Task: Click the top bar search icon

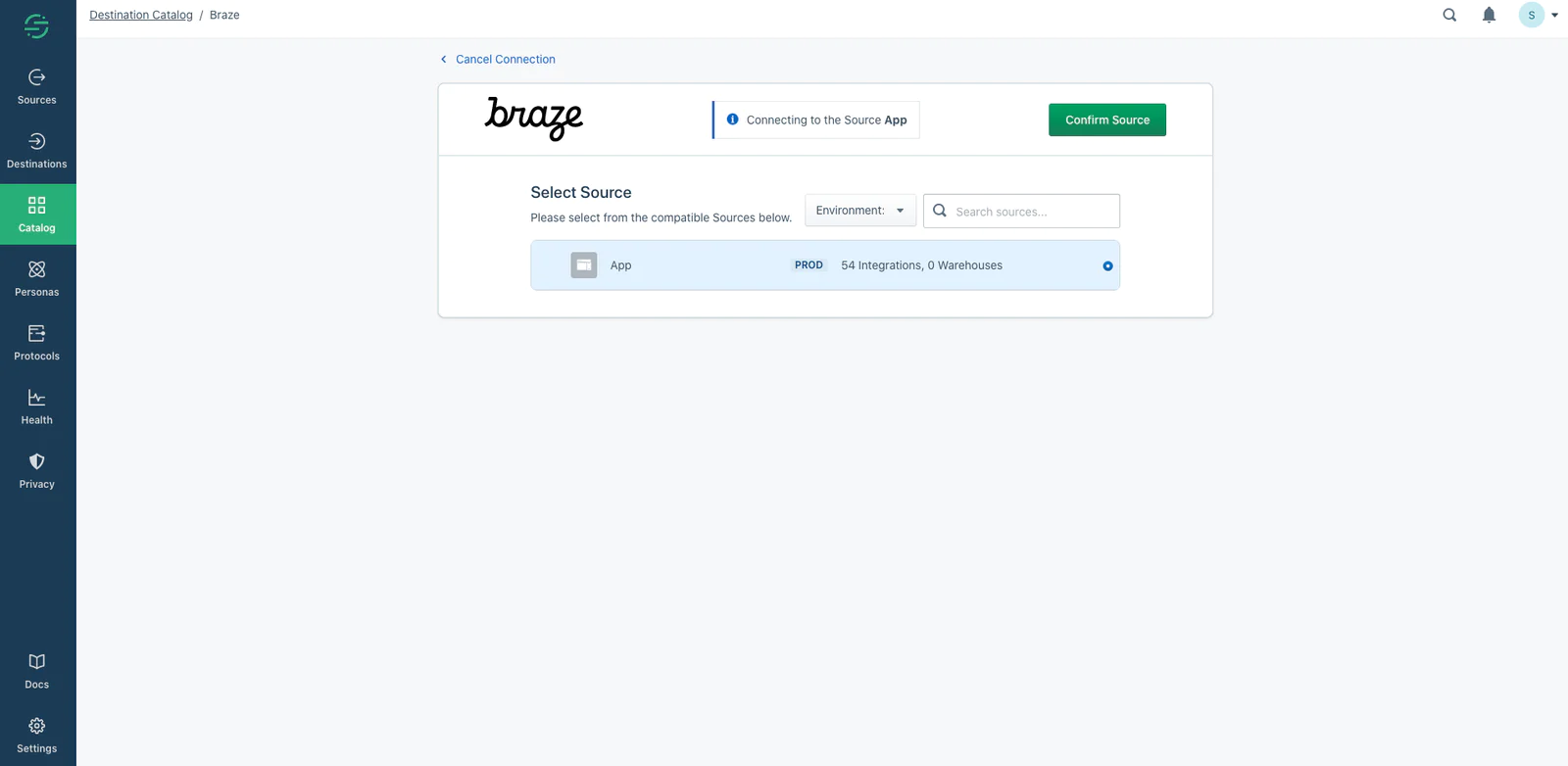Action: coord(1449,15)
